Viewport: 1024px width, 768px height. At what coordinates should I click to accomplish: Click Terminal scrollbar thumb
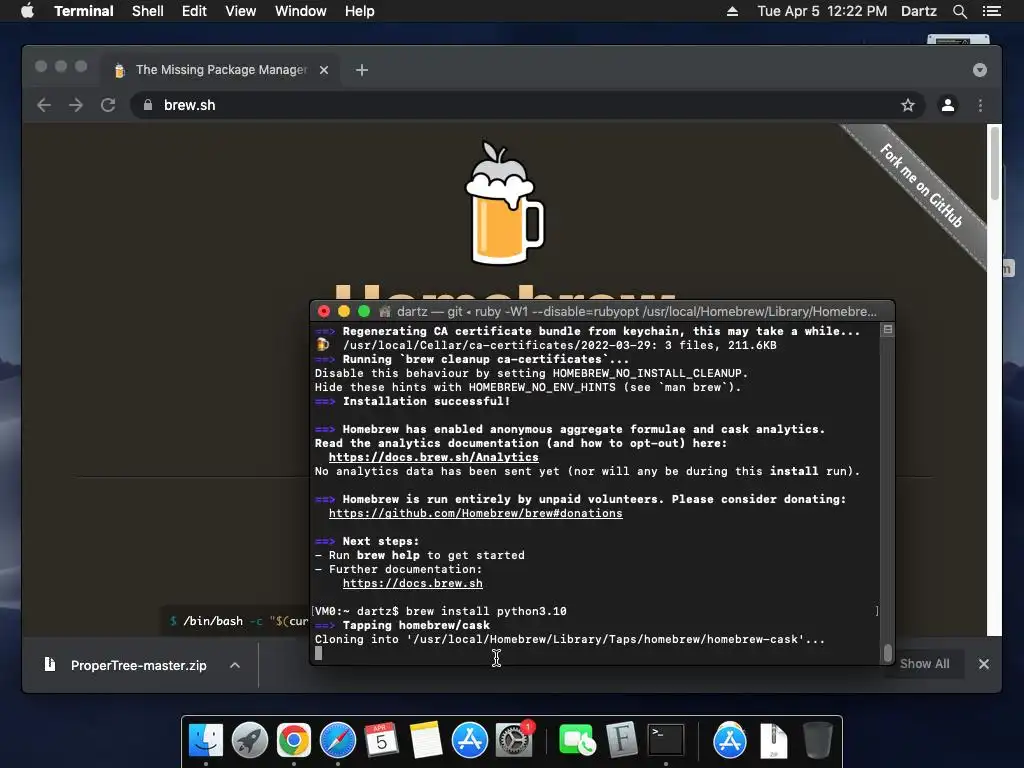(888, 653)
